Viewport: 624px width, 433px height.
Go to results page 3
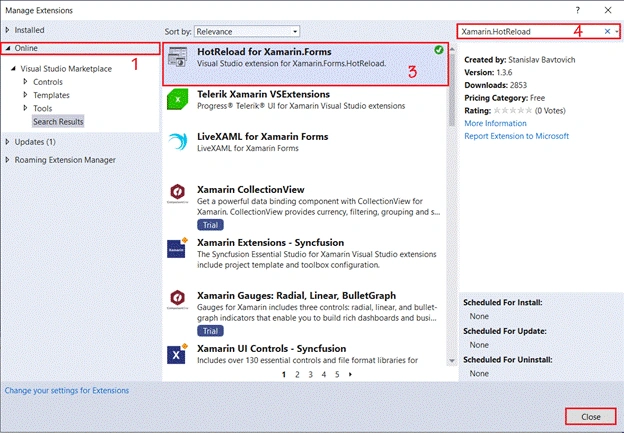(x=310, y=374)
